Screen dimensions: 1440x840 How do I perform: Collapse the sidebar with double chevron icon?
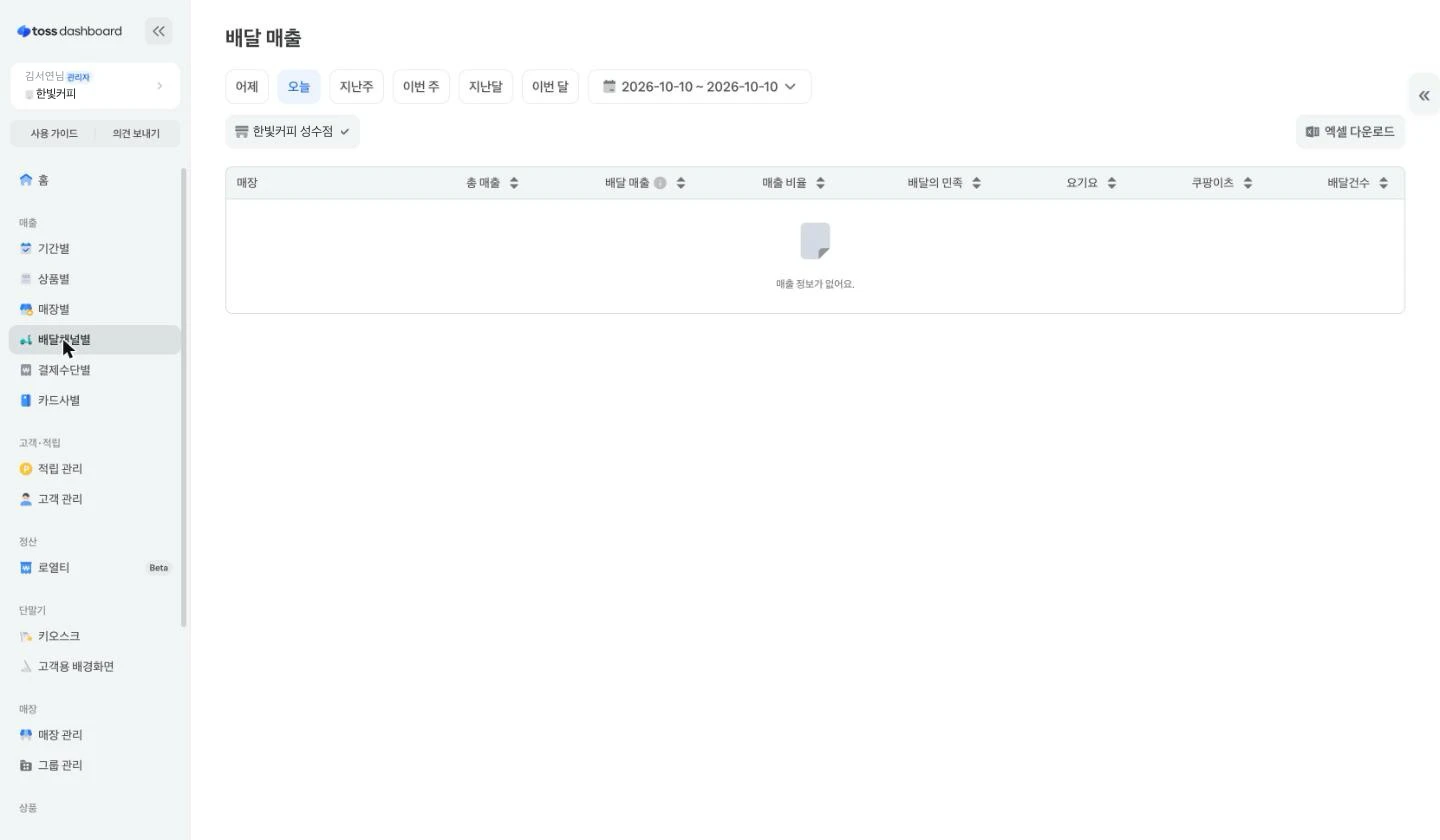coord(158,31)
